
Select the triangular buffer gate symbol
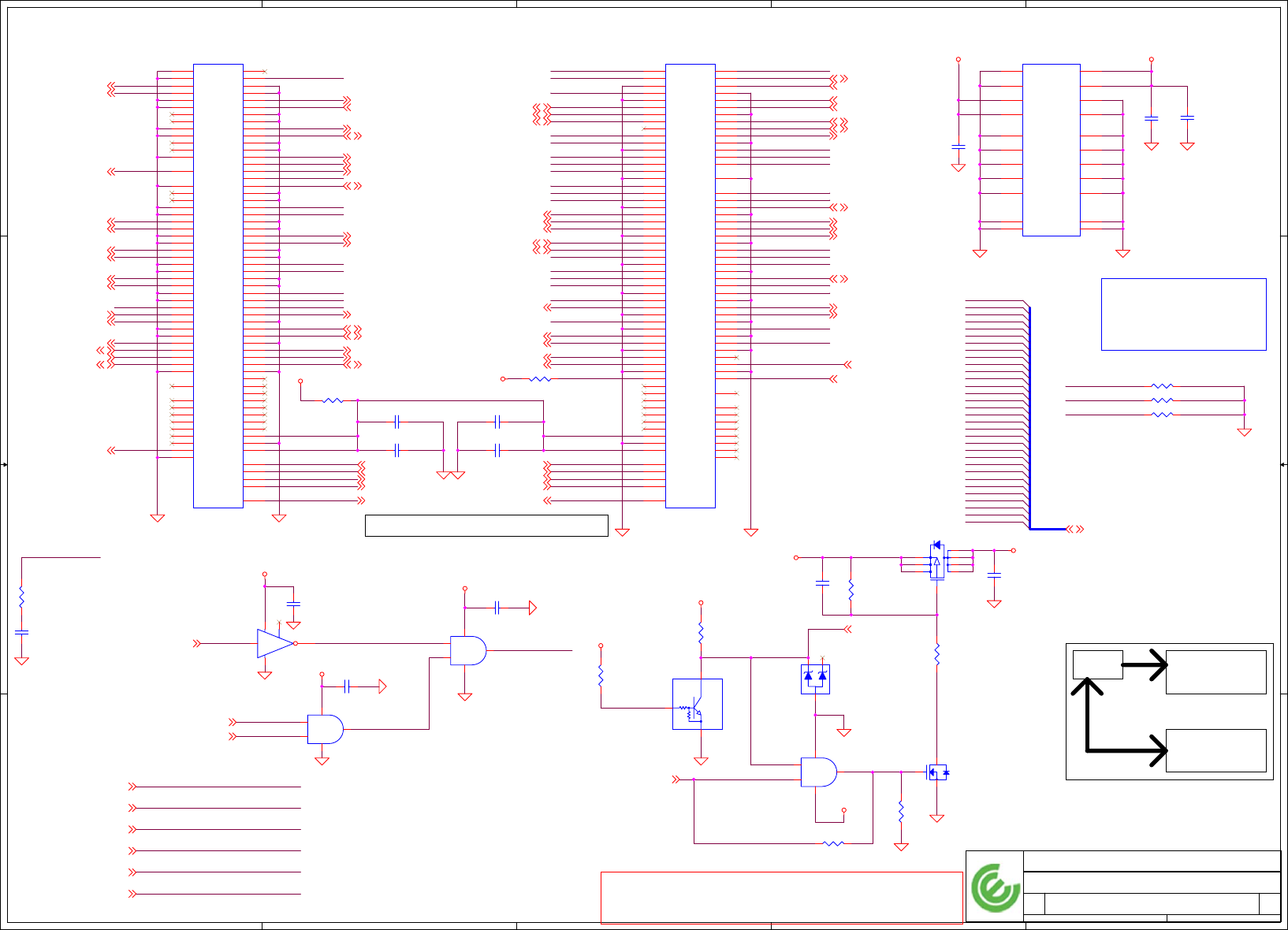point(277,644)
